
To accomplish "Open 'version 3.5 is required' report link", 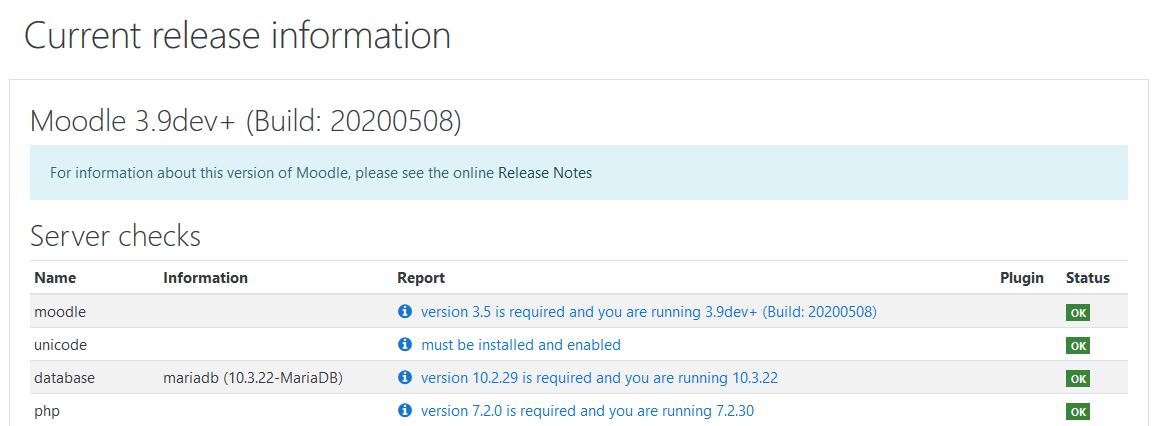I will (x=649, y=312).
